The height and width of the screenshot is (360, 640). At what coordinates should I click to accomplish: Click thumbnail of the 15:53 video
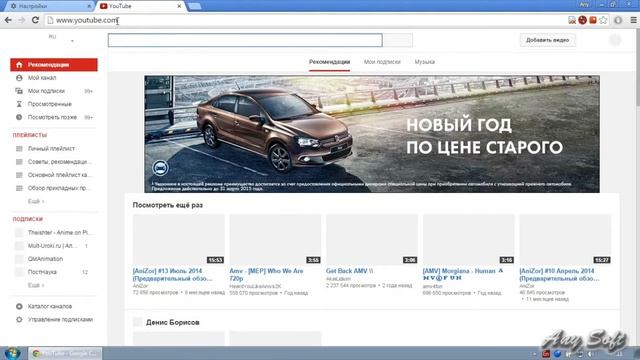click(x=178, y=240)
